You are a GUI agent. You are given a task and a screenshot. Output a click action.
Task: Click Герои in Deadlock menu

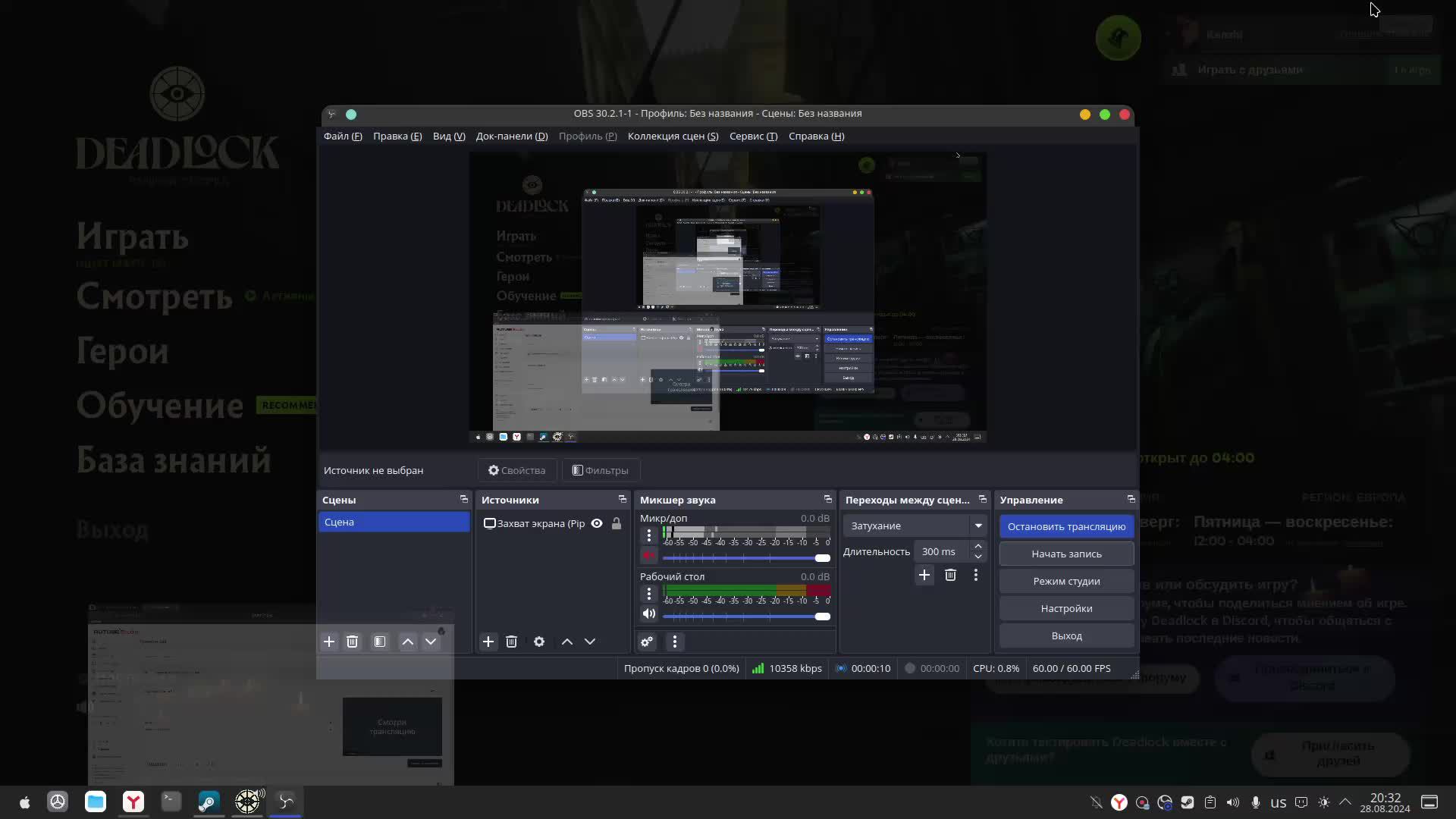pos(122,351)
